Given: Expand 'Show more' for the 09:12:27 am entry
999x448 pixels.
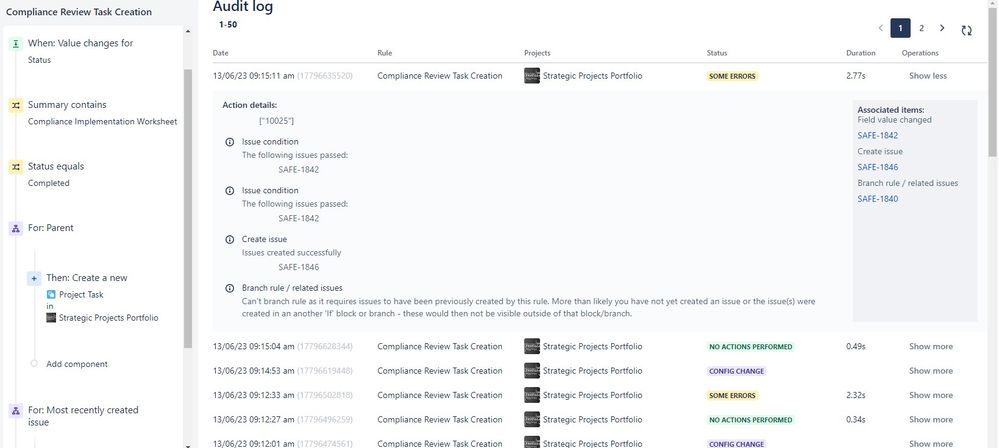Looking at the screenshot, I should [931, 419].
